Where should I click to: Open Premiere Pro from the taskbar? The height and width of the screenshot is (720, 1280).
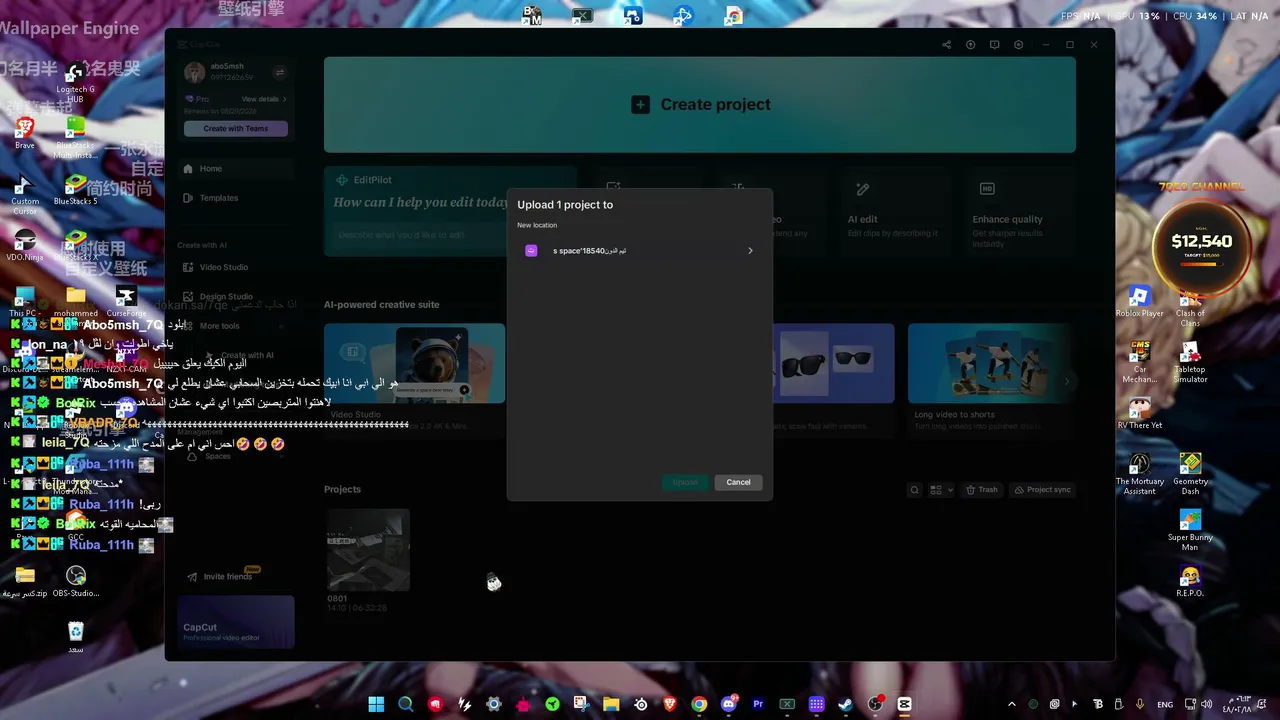758,704
